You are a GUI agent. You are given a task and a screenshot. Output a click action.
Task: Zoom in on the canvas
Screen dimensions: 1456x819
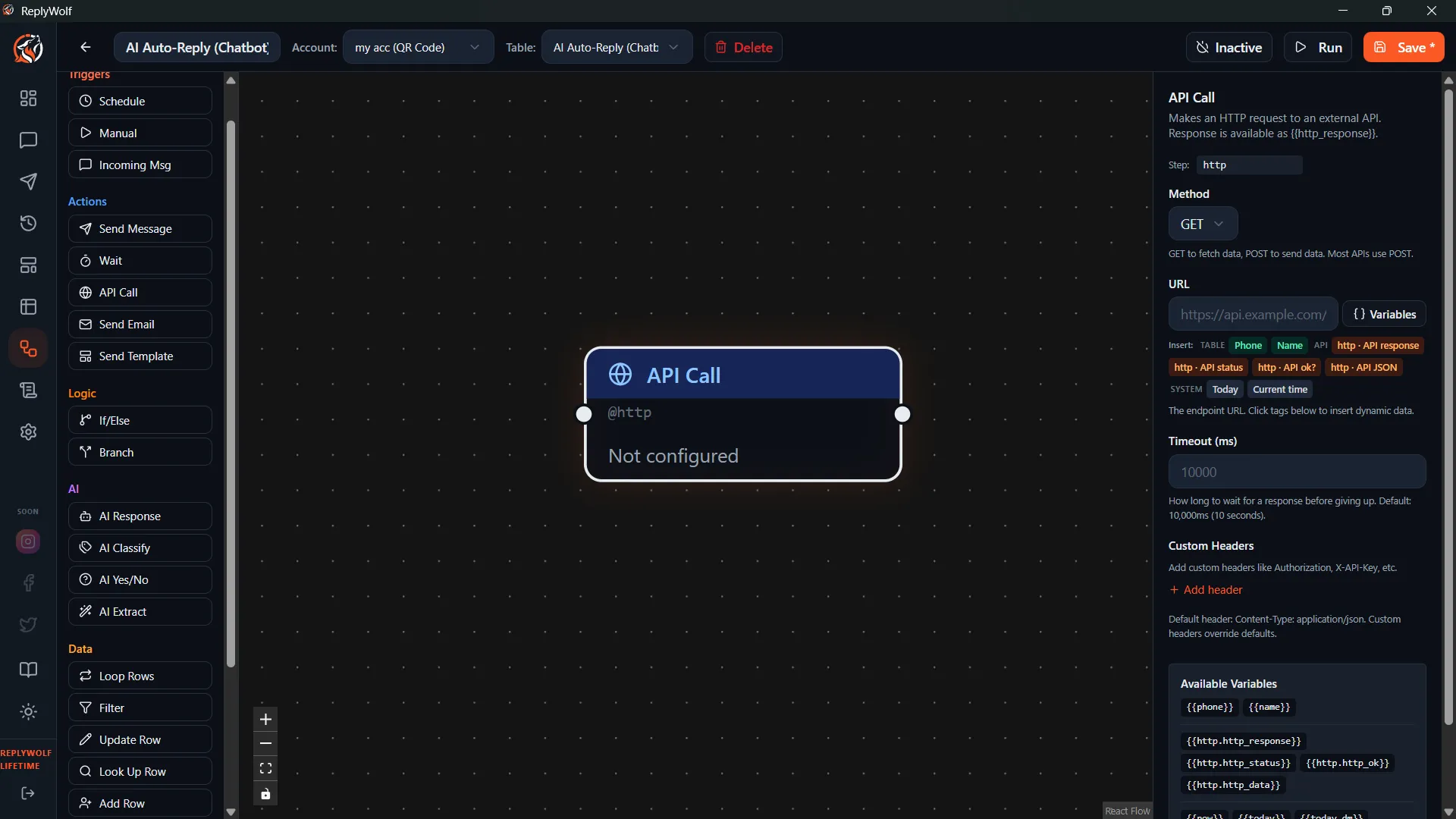[x=265, y=720]
